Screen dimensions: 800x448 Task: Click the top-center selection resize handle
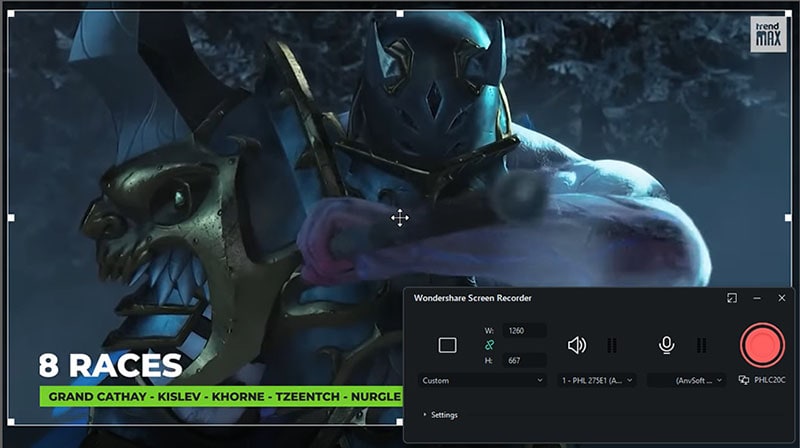[399, 14]
